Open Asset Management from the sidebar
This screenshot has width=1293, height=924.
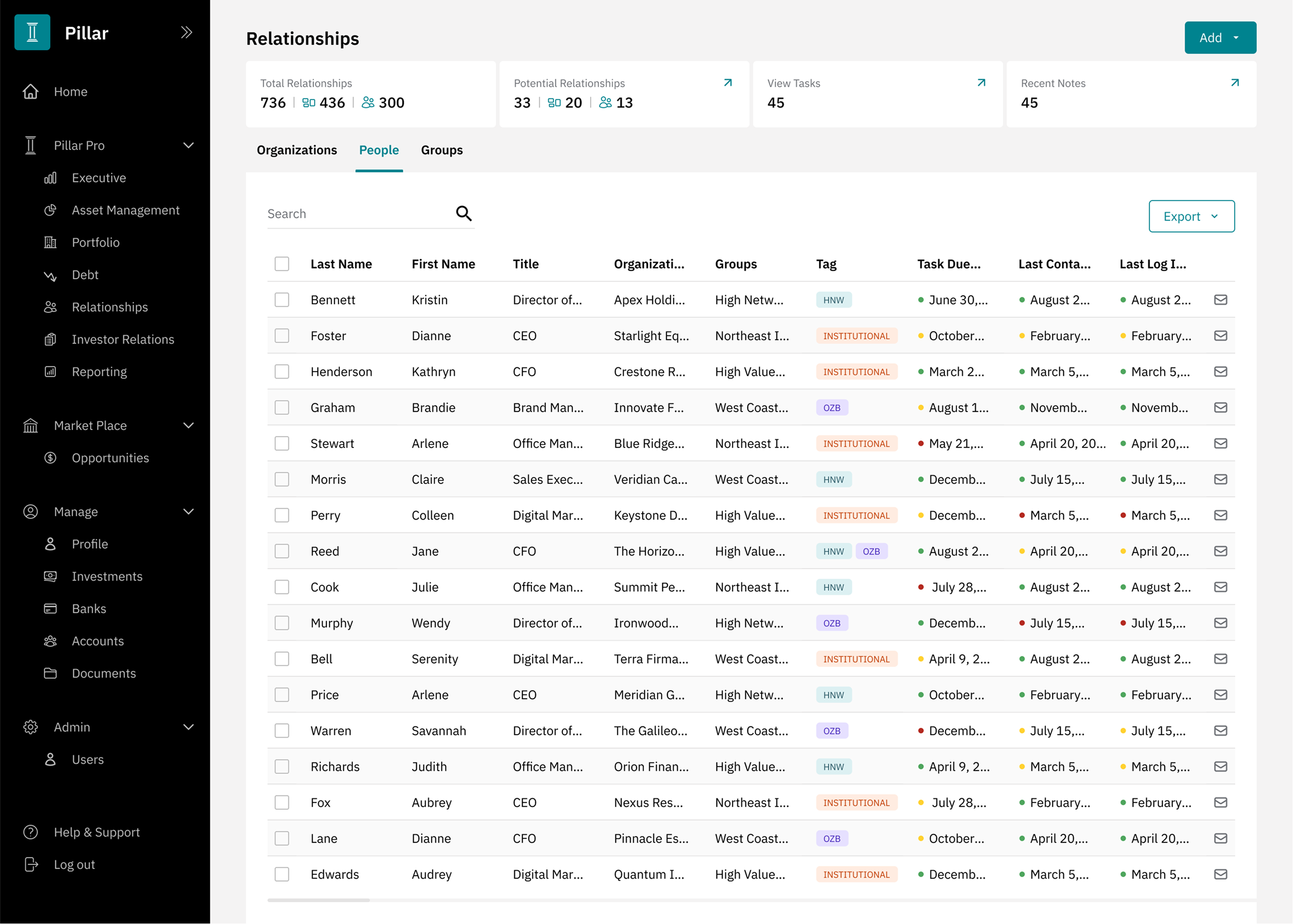point(126,210)
